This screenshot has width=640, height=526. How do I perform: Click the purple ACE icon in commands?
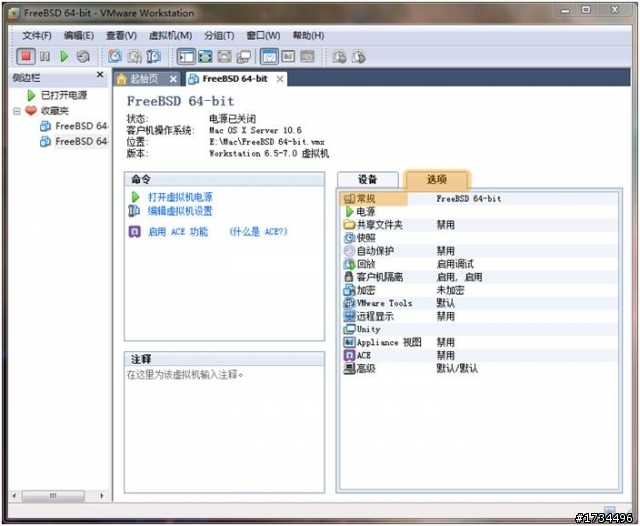(135, 232)
